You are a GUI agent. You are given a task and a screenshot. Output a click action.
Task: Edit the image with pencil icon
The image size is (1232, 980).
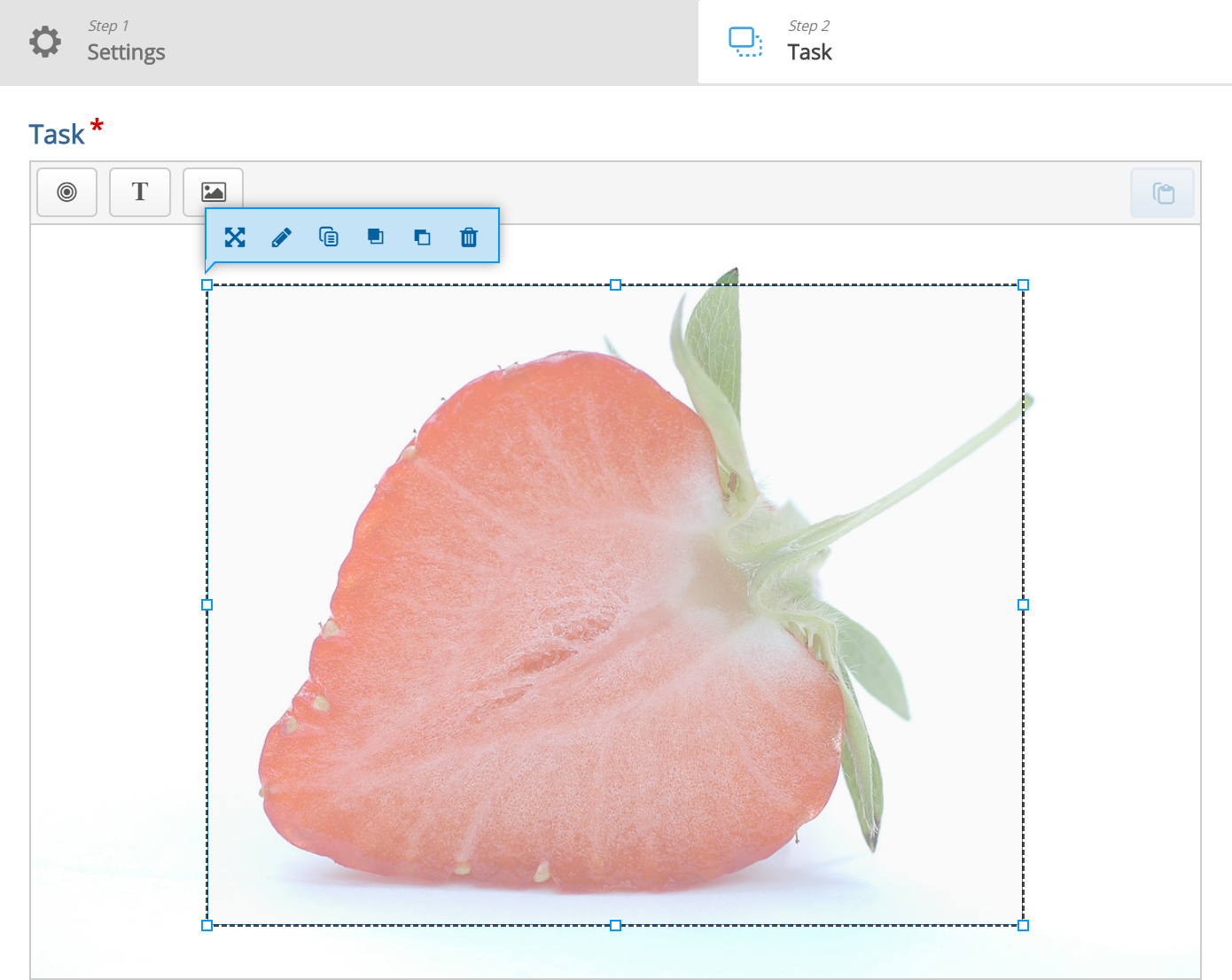click(x=282, y=237)
